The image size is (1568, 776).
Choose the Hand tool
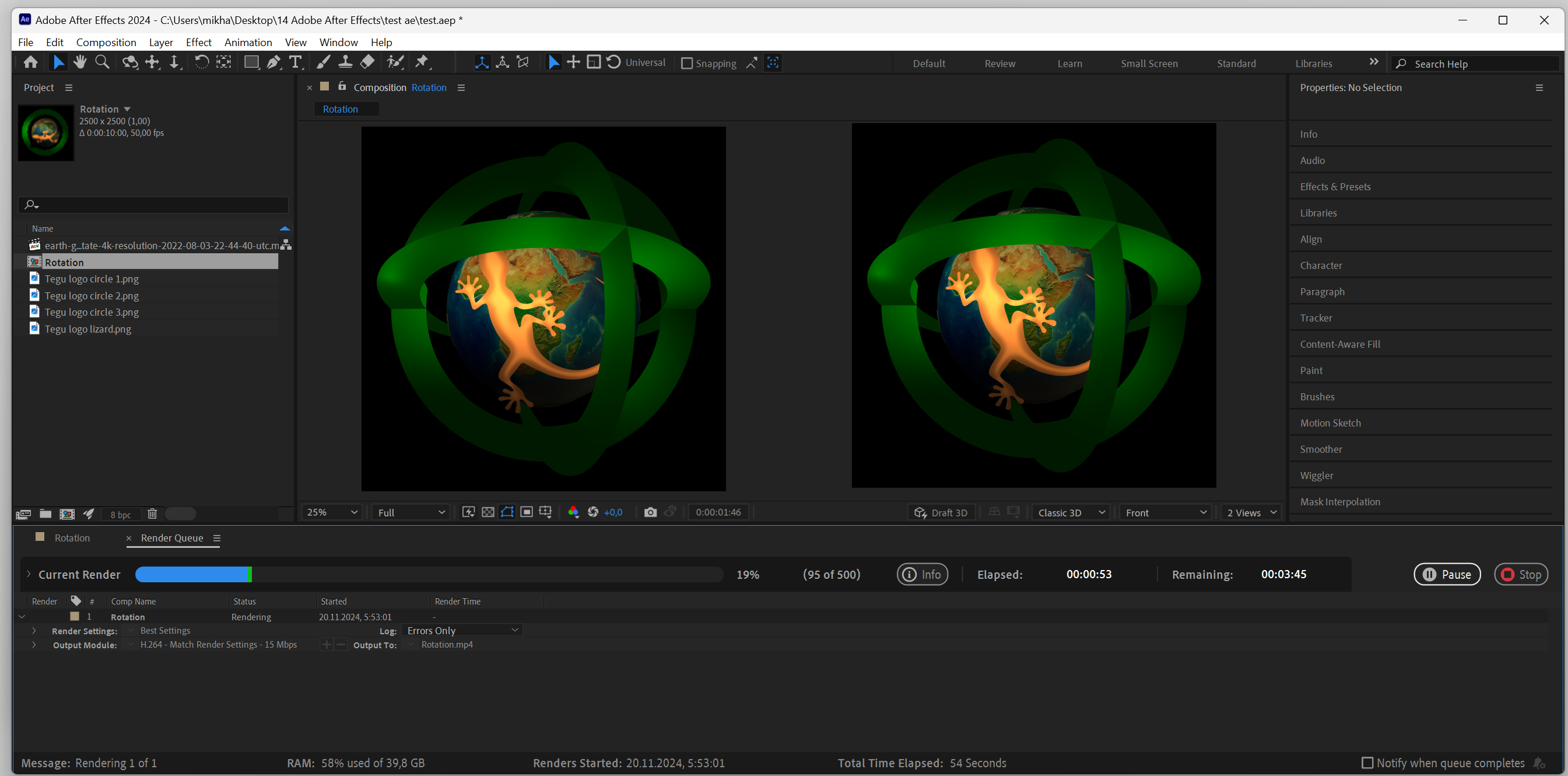coord(80,62)
